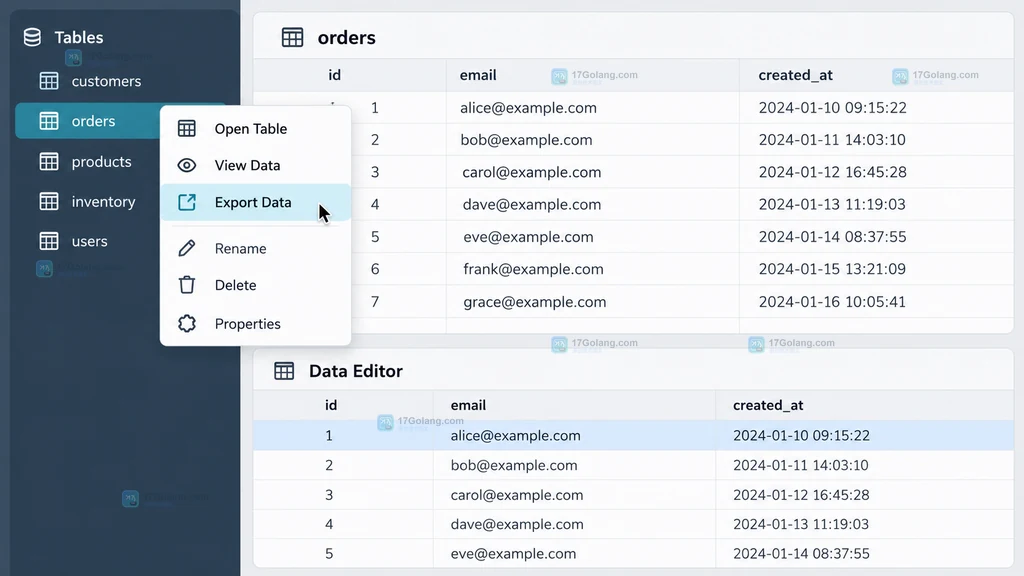Viewport: 1024px width, 576px height.
Task: Click timestamp 2024-01-16 10:05:41
Action: [832, 302]
